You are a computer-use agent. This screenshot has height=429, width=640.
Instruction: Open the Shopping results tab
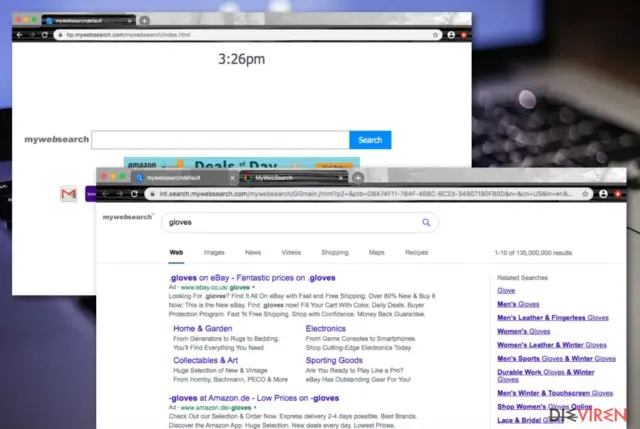click(335, 253)
